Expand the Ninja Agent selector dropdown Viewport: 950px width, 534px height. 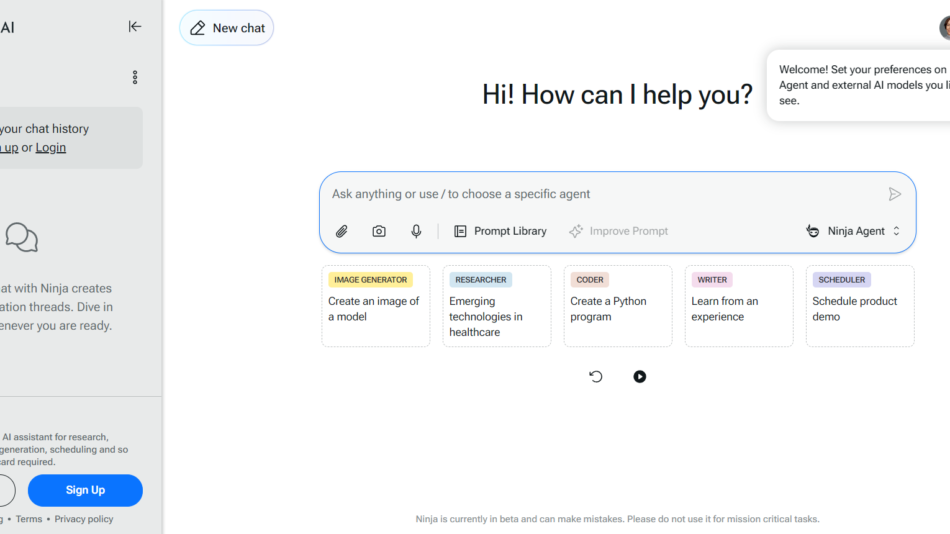point(854,231)
